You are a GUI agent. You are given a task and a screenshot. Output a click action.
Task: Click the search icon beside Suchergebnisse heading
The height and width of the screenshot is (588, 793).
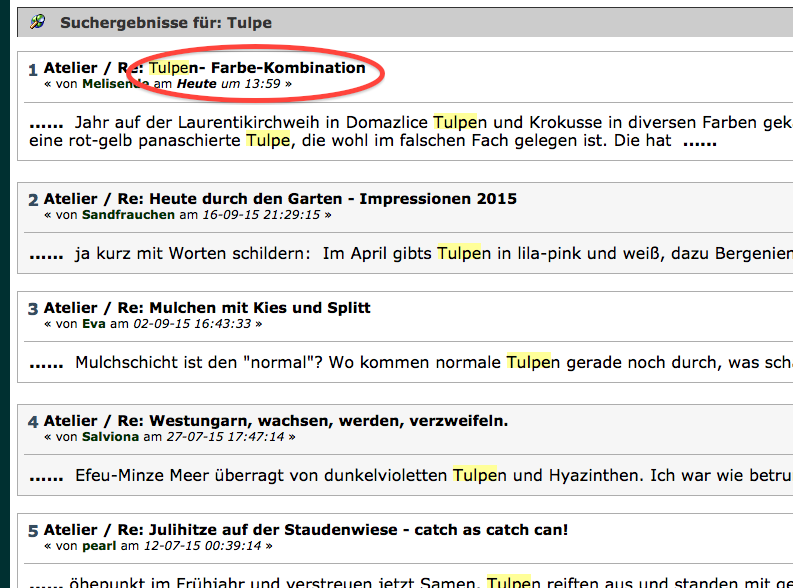point(37,22)
